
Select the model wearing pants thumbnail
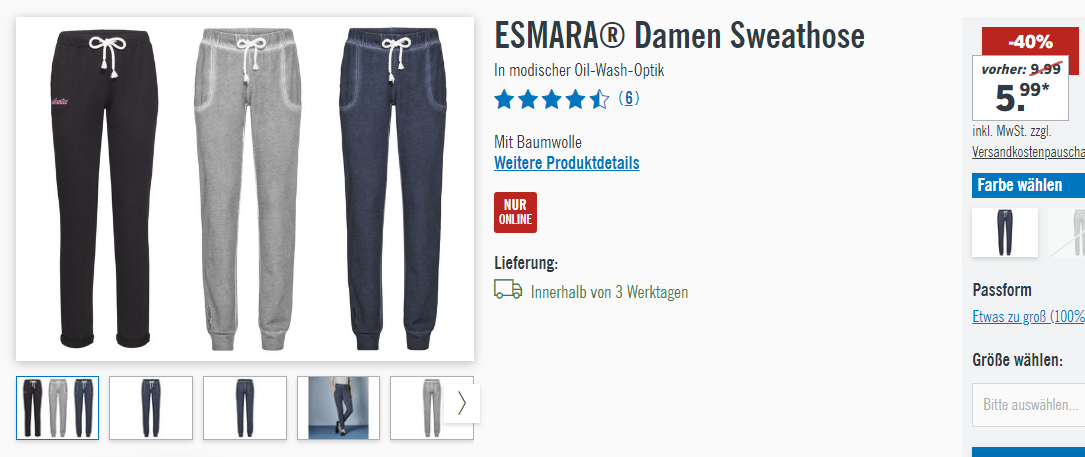pyautogui.click(x=338, y=408)
